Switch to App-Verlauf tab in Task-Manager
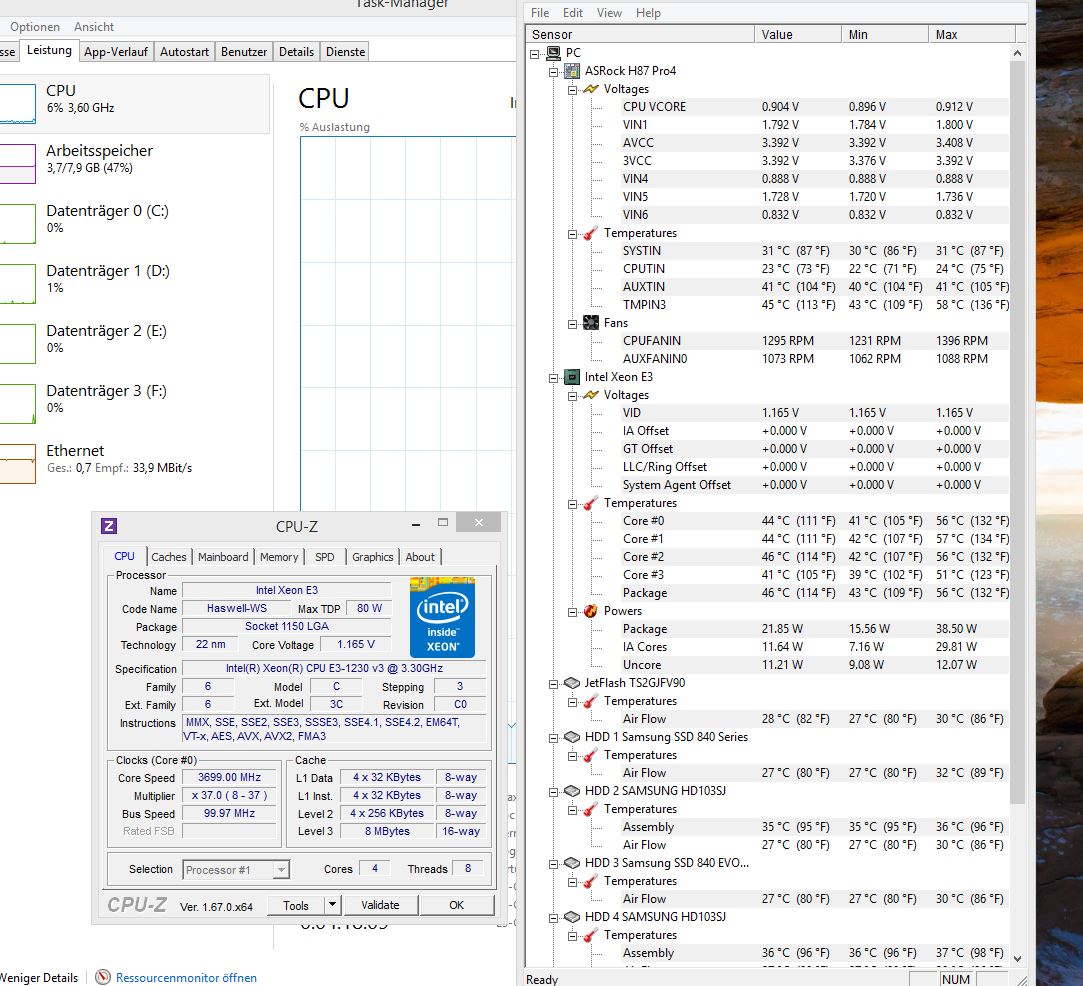Image resolution: width=1083 pixels, height=986 pixels. point(115,52)
